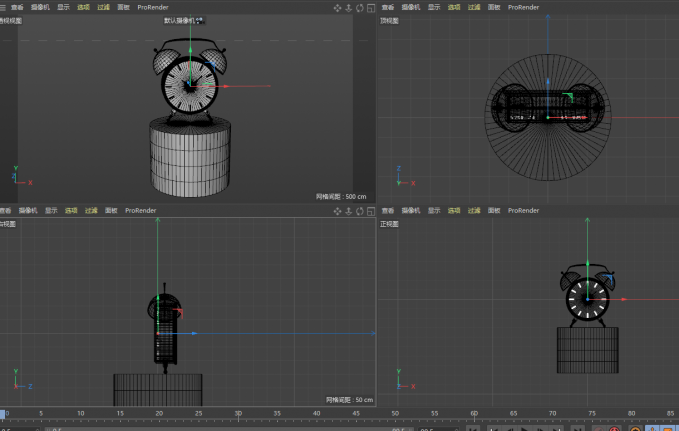Open ProRender menu in the right view viewport
Image resolution: width=679 pixels, height=431 pixels.
point(141,211)
